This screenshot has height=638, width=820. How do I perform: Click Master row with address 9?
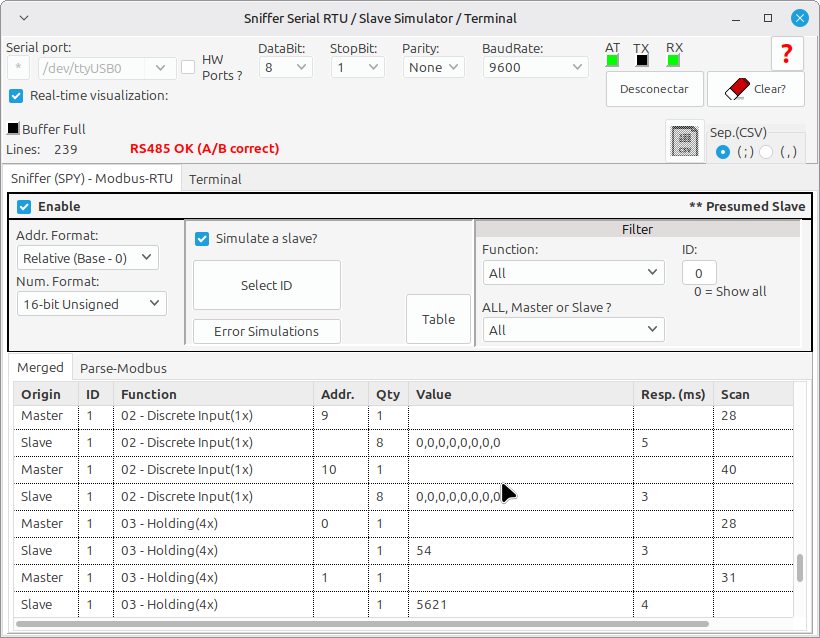[x=403, y=416]
